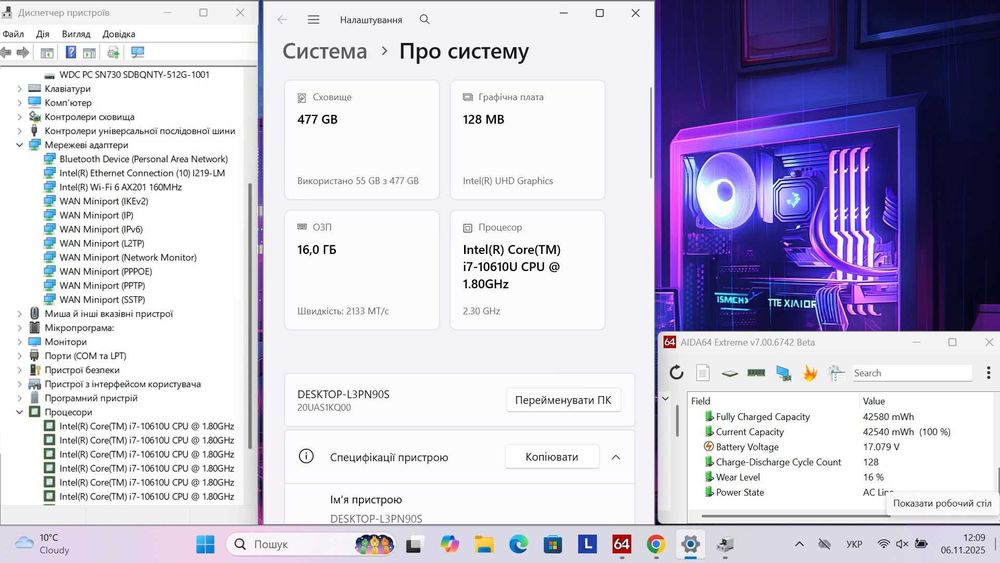
Task: Expand the Контролери сховища node
Action: tap(19, 117)
